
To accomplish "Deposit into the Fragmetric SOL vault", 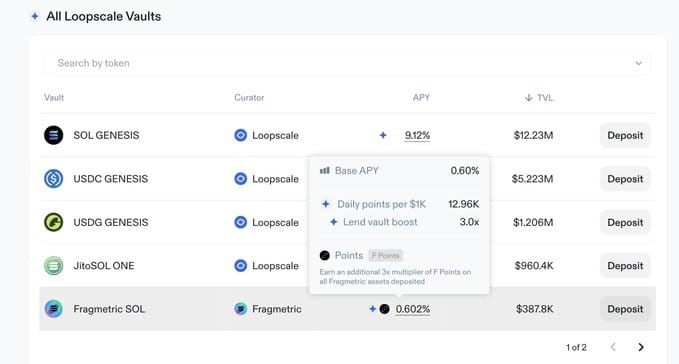I will pyautogui.click(x=625, y=309).
